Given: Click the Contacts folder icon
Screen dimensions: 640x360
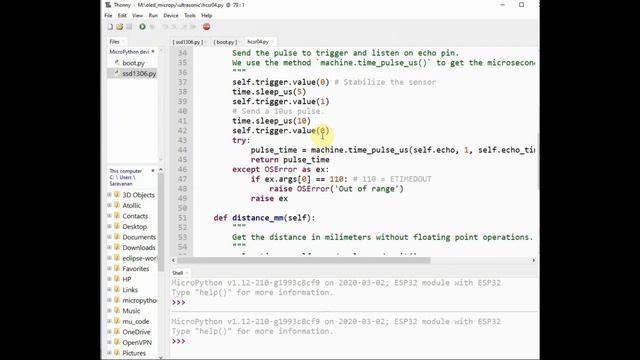Looking at the screenshot, I should pos(117,216).
